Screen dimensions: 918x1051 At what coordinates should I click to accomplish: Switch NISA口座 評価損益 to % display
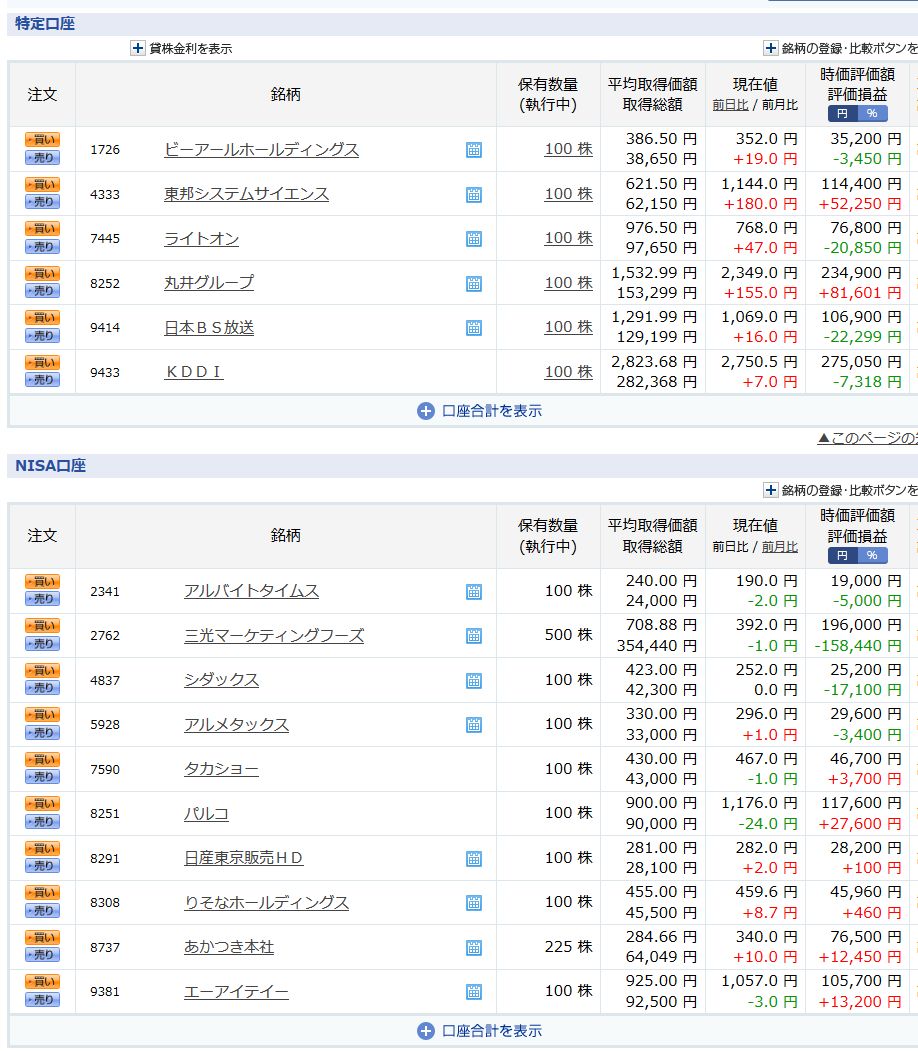(872, 555)
